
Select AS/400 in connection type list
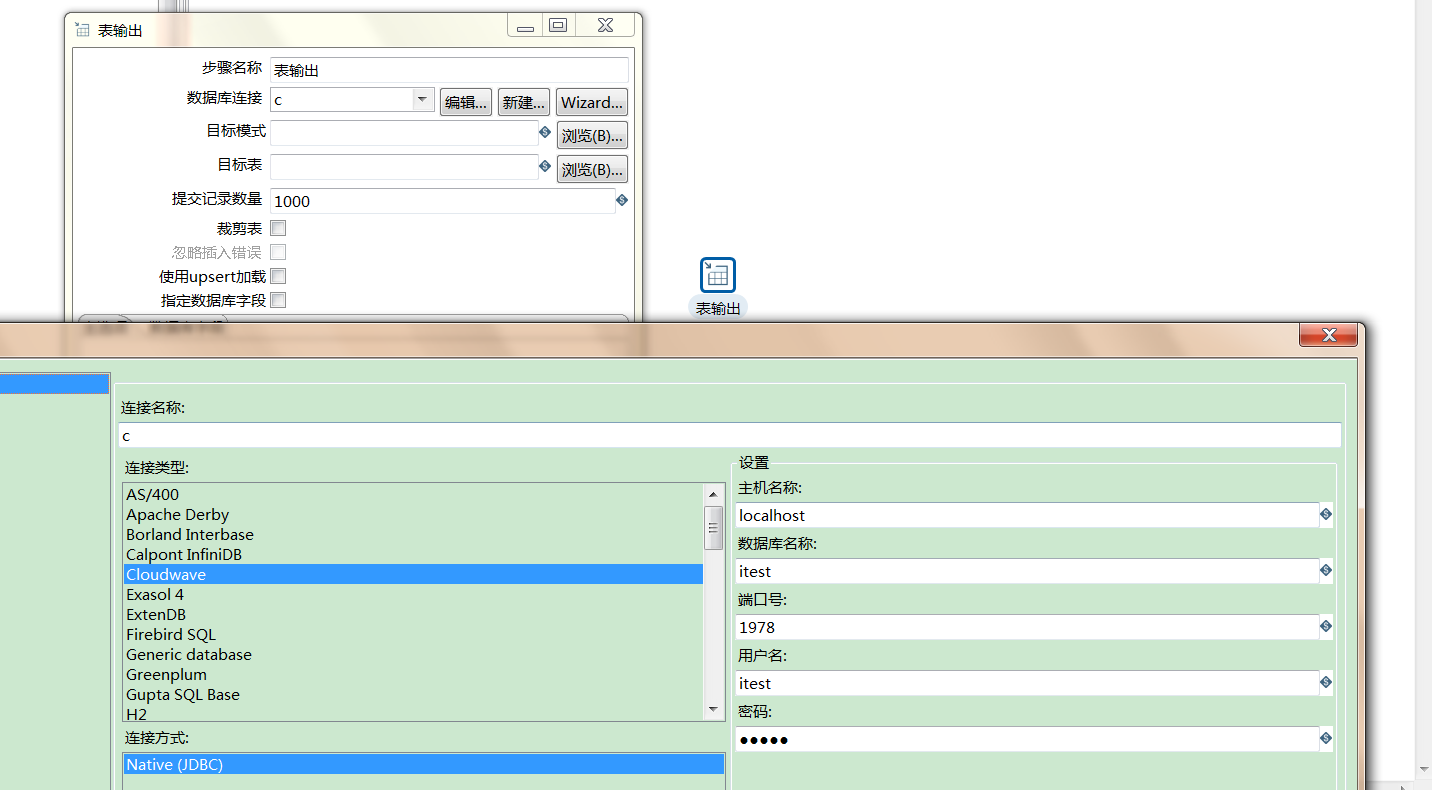pyautogui.click(x=413, y=494)
